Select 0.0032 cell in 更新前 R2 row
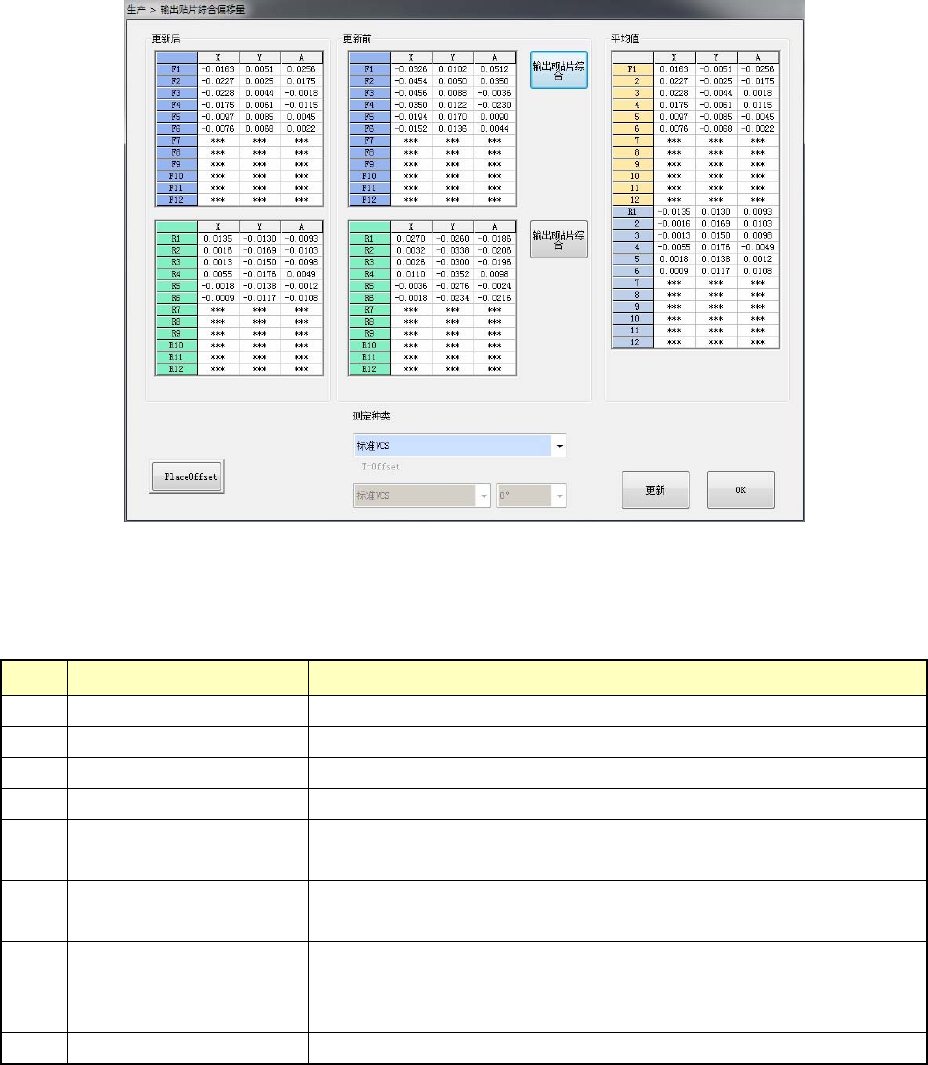928x1065 pixels. (x=411, y=251)
